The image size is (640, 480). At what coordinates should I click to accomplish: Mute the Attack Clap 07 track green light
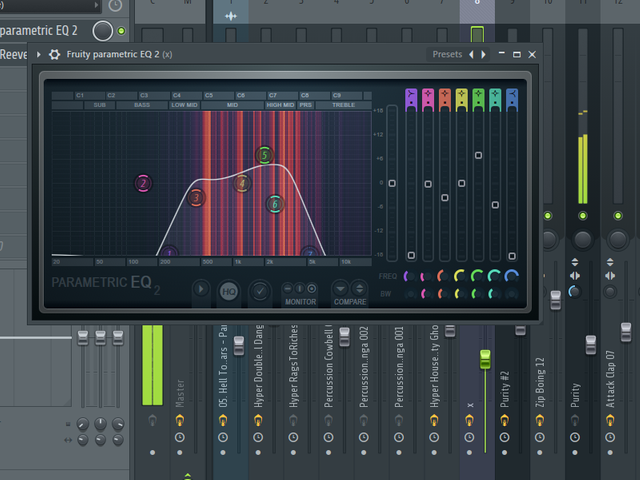click(618, 216)
